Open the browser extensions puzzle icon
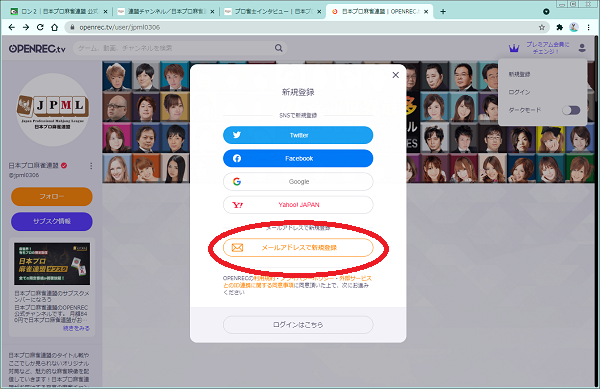This screenshot has width=600, height=389. [x=559, y=27]
